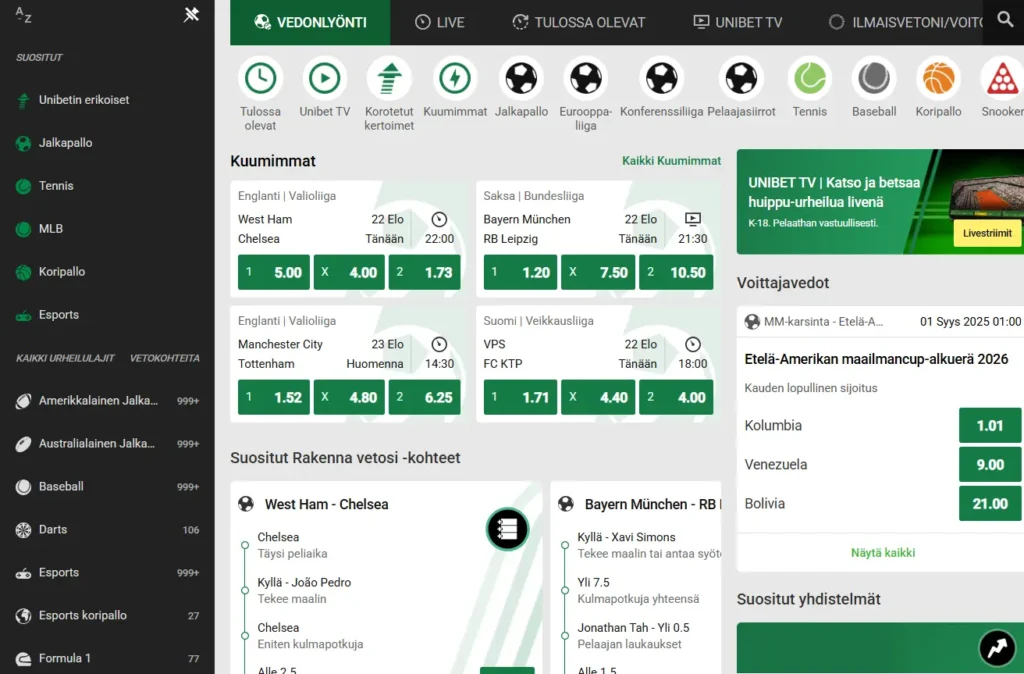
Task: Switch to the LIVE tab
Action: click(440, 22)
